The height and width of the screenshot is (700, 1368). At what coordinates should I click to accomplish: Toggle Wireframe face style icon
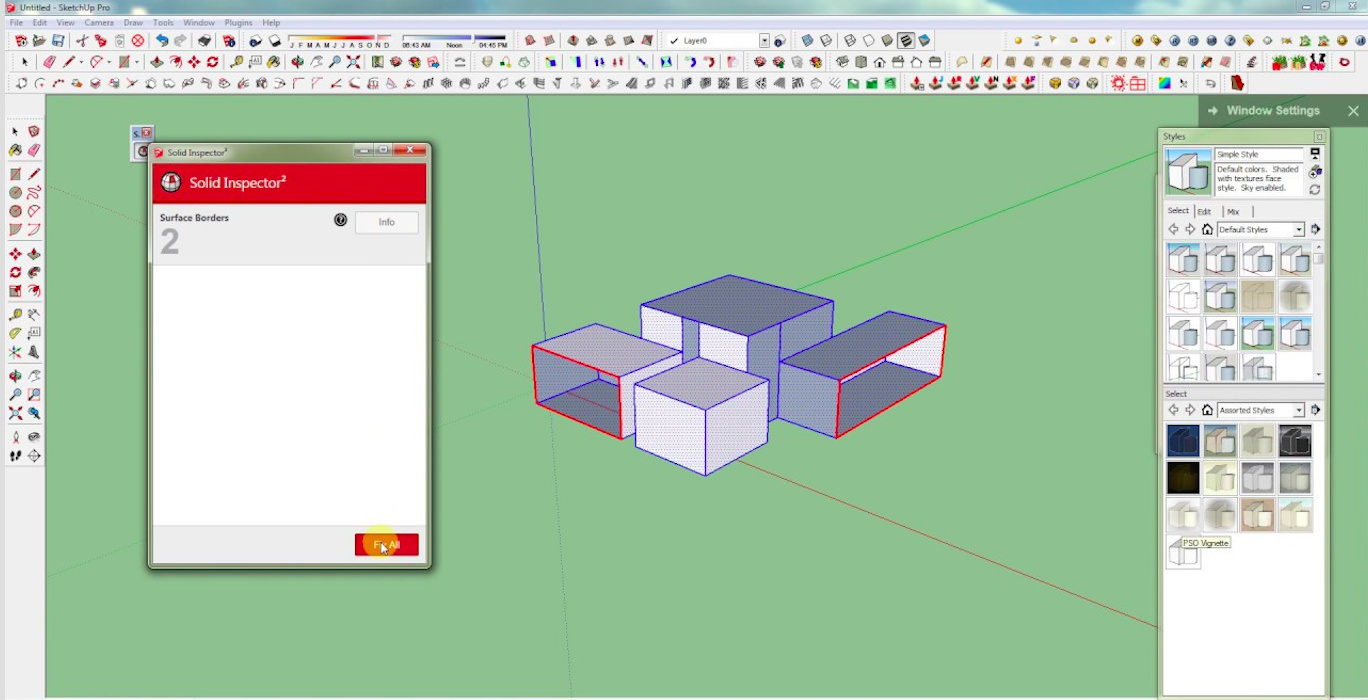(849, 41)
